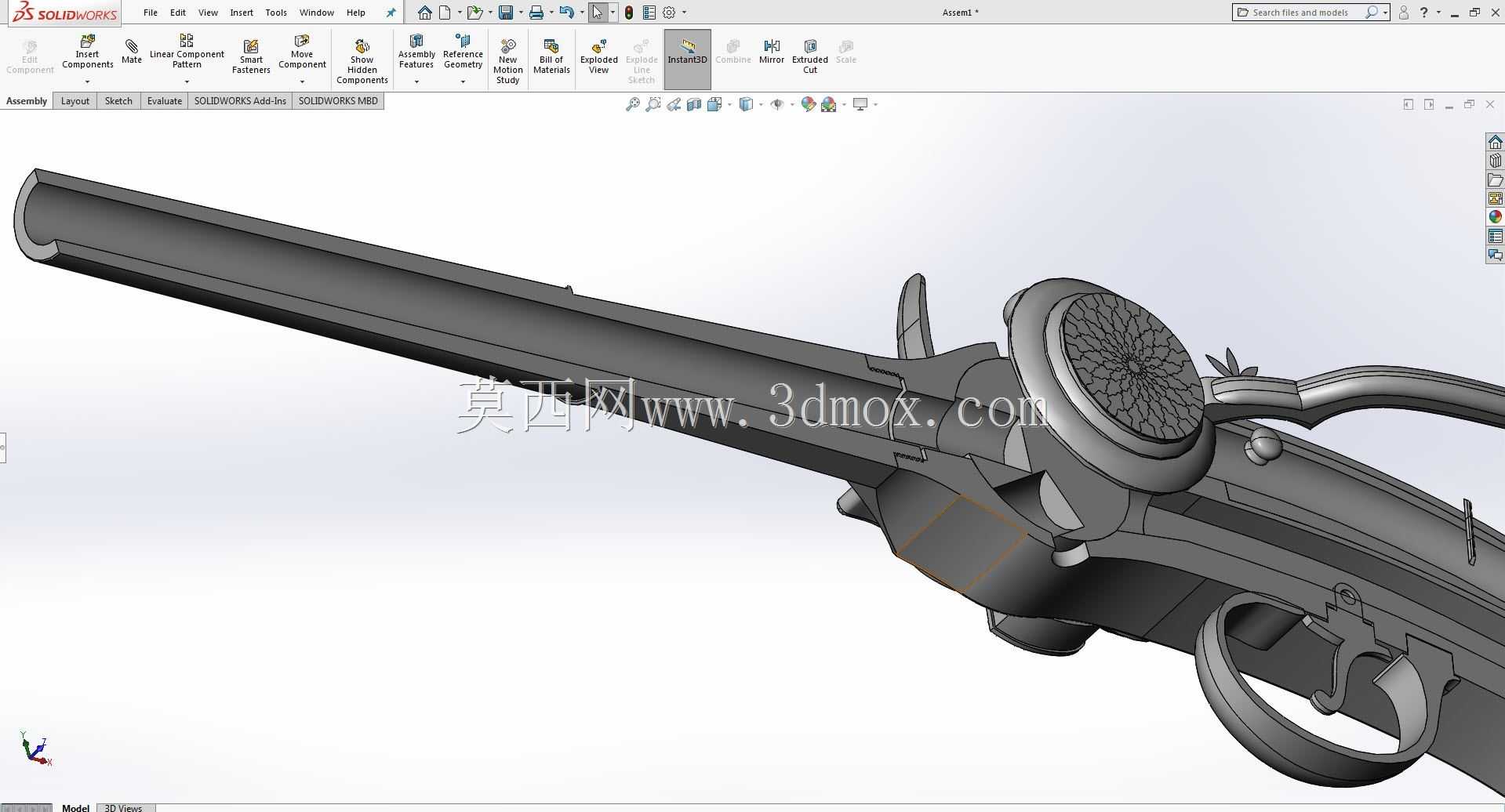Switch to the Sketch tab

tap(118, 101)
